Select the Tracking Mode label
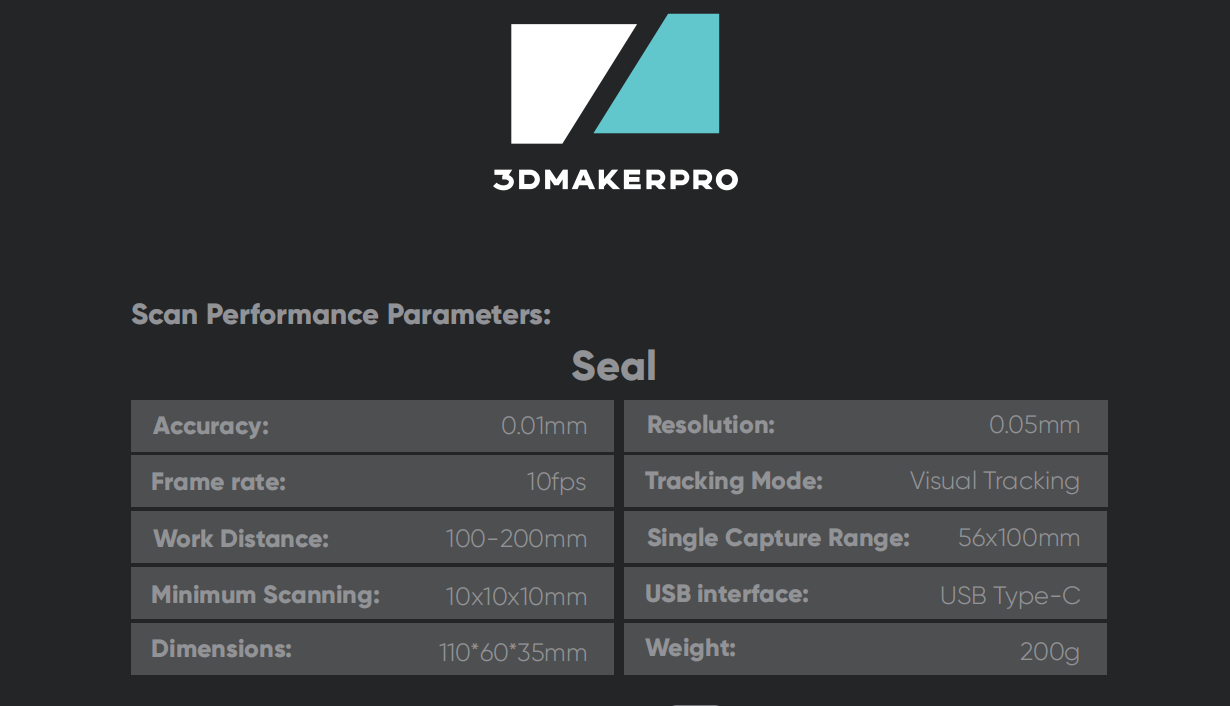Image resolution: width=1230 pixels, height=706 pixels. 734,481
